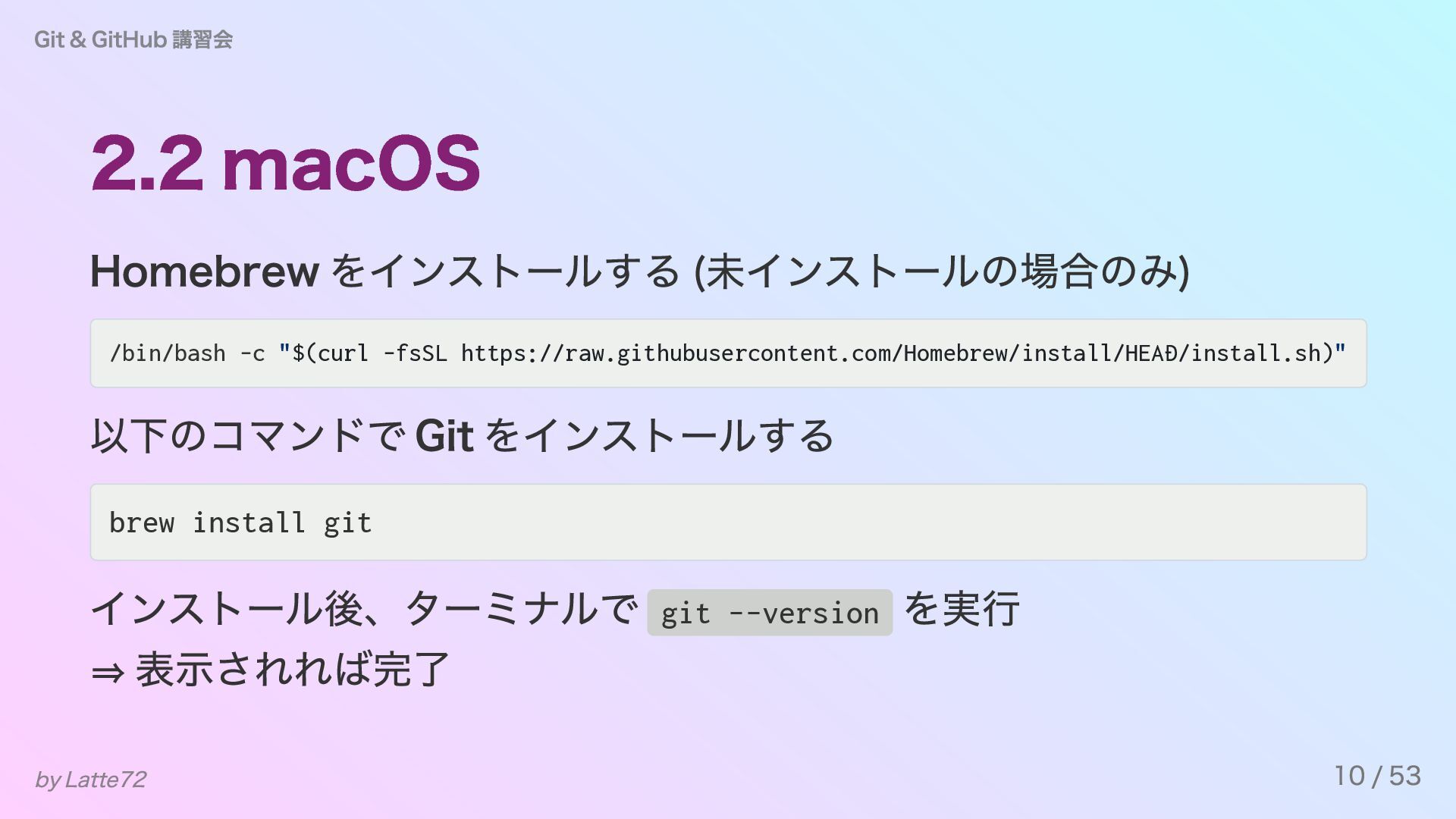The width and height of the screenshot is (1456, 819).
Task: Click the (未インストールの場合のみ) parenthetical
Action: pos(942,271)
